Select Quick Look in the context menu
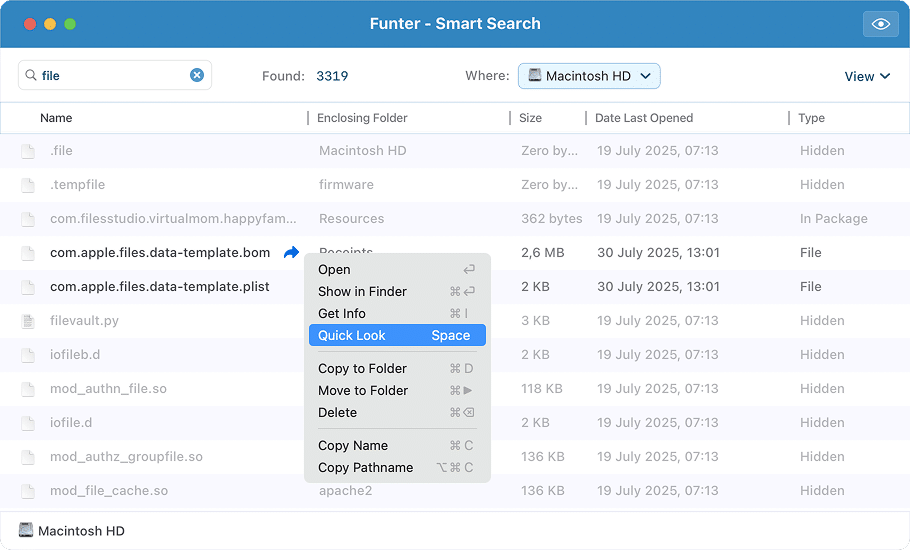Screen dimensions: 910x550 tap(397, 335)
